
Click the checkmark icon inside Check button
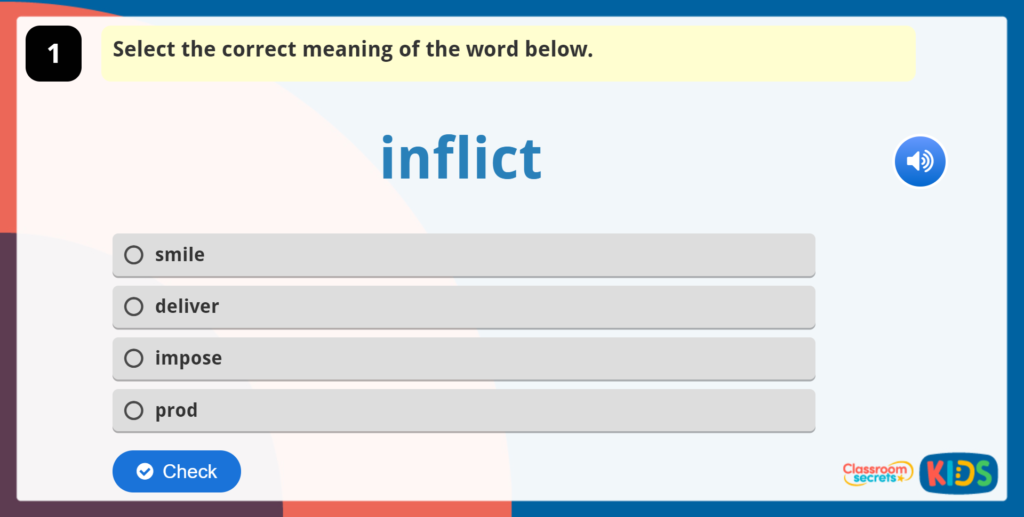coord(145,471)
